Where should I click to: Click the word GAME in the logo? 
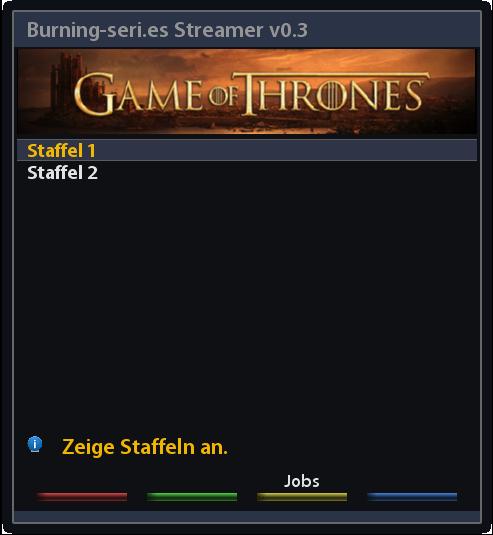click(139, 94)
